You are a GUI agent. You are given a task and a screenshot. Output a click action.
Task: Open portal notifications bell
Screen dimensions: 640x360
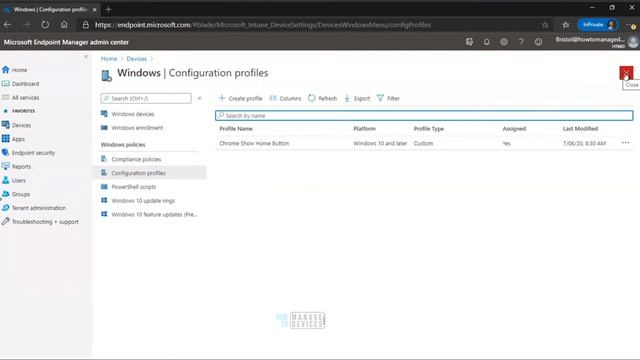[487, 42]
